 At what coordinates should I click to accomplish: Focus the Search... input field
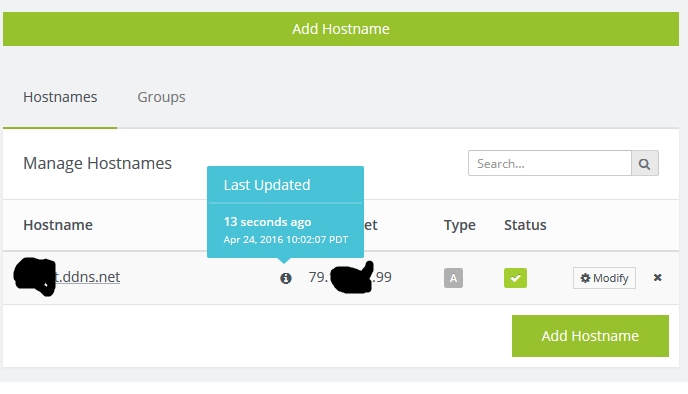point(550,164)
